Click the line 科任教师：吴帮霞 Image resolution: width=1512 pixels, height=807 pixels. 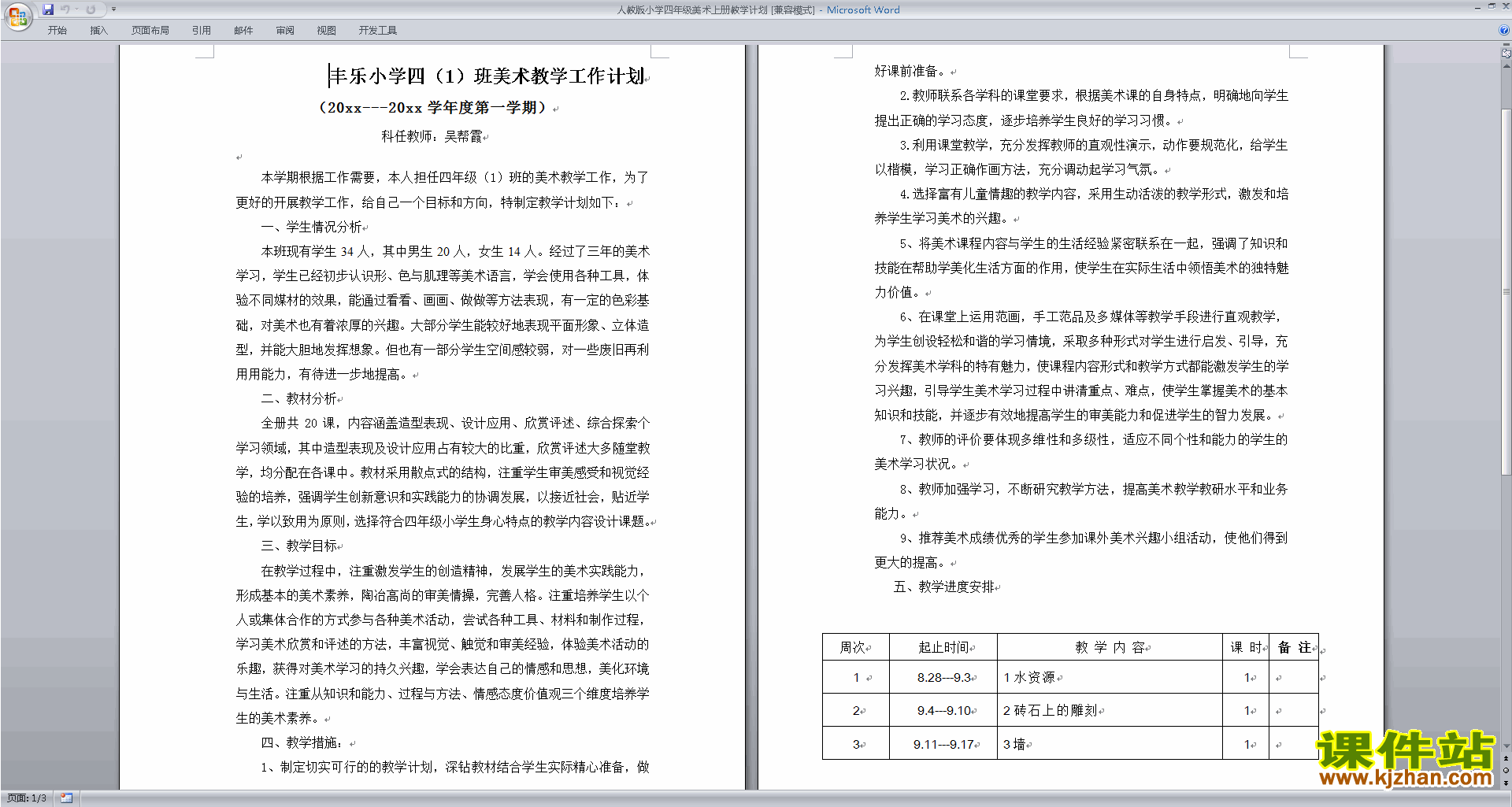coord(432,136)
